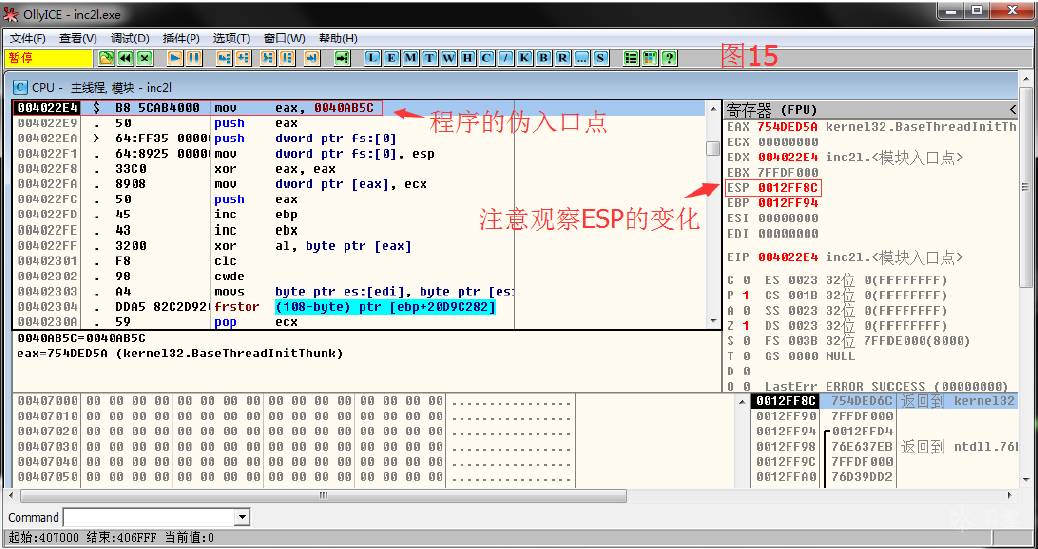Show CPU window with C button
The image size is (1038, 549).
487,58
